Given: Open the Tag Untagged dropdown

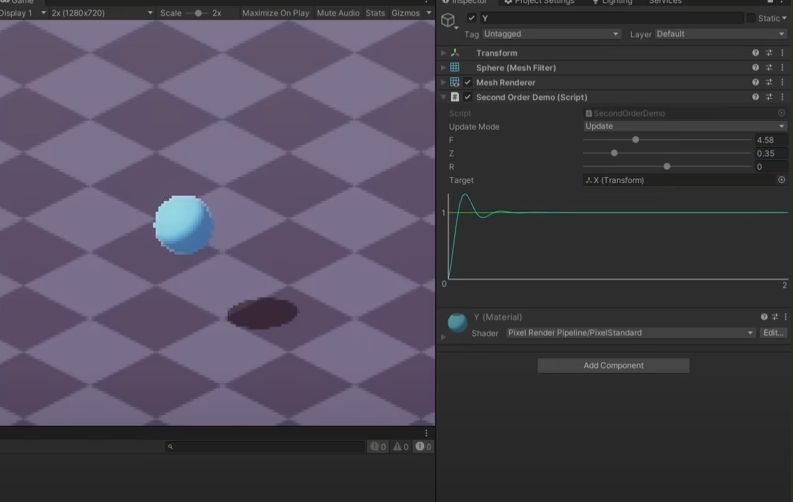Looking at the screenshot, I should click(551, 34).
